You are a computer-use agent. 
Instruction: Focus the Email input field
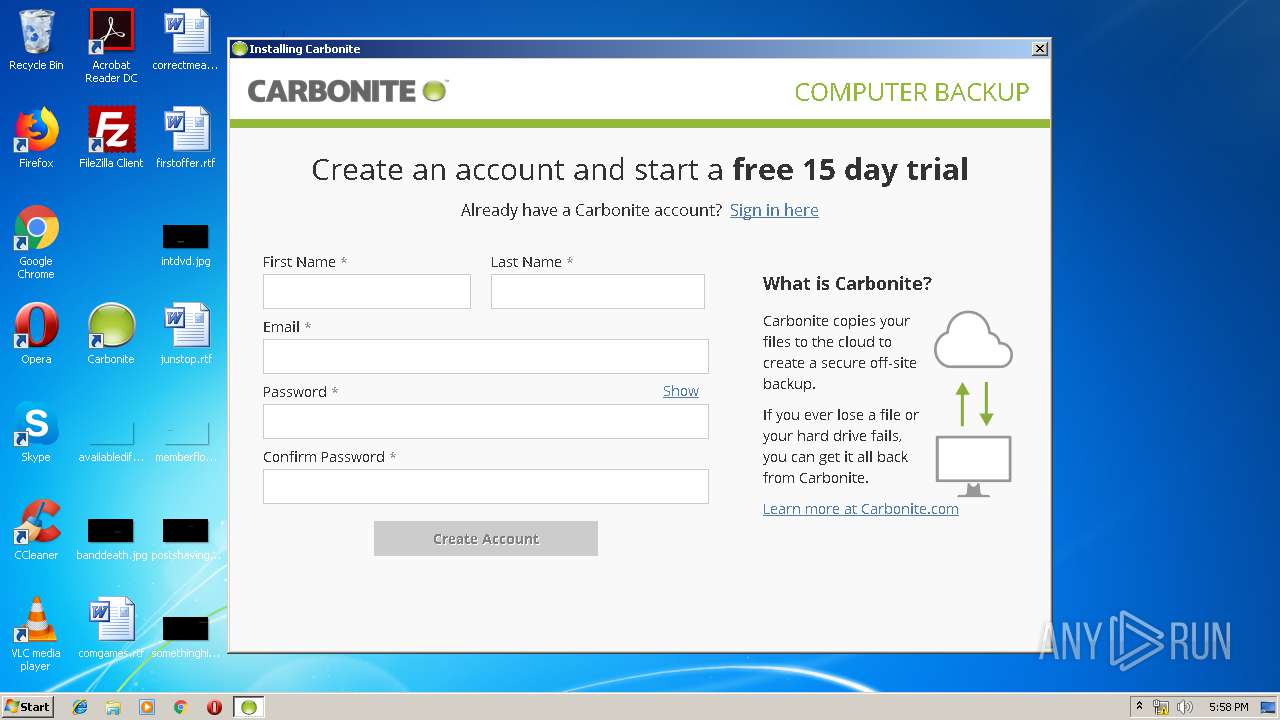(x=486, y=357)
